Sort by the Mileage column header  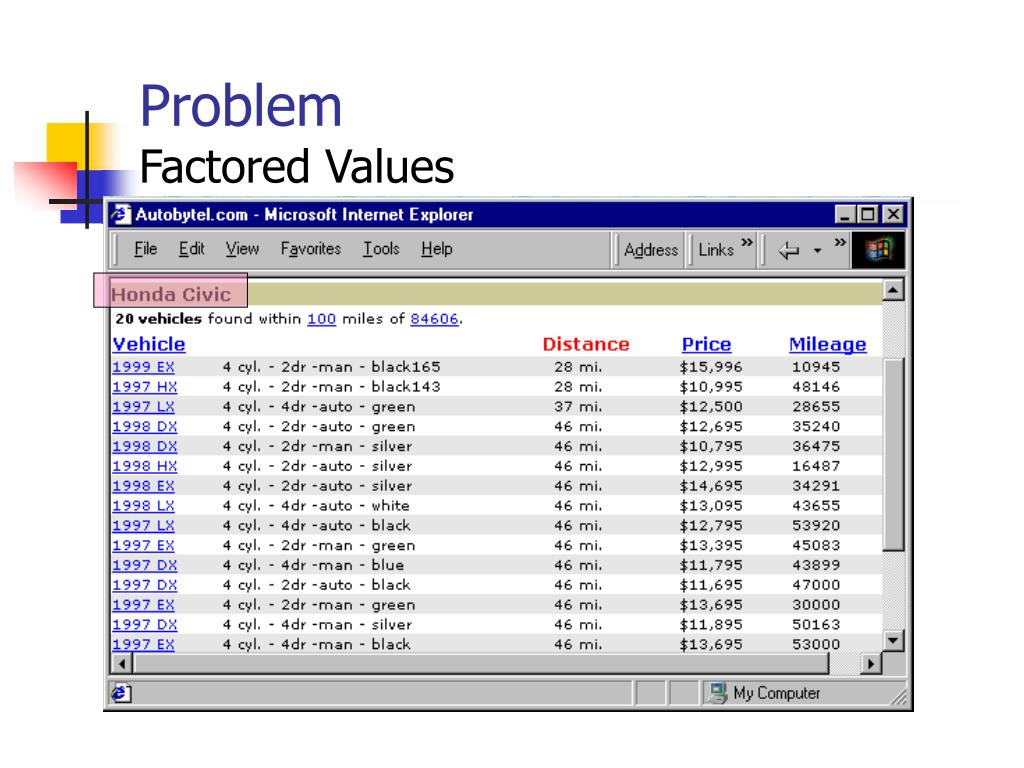pos(827,345)
